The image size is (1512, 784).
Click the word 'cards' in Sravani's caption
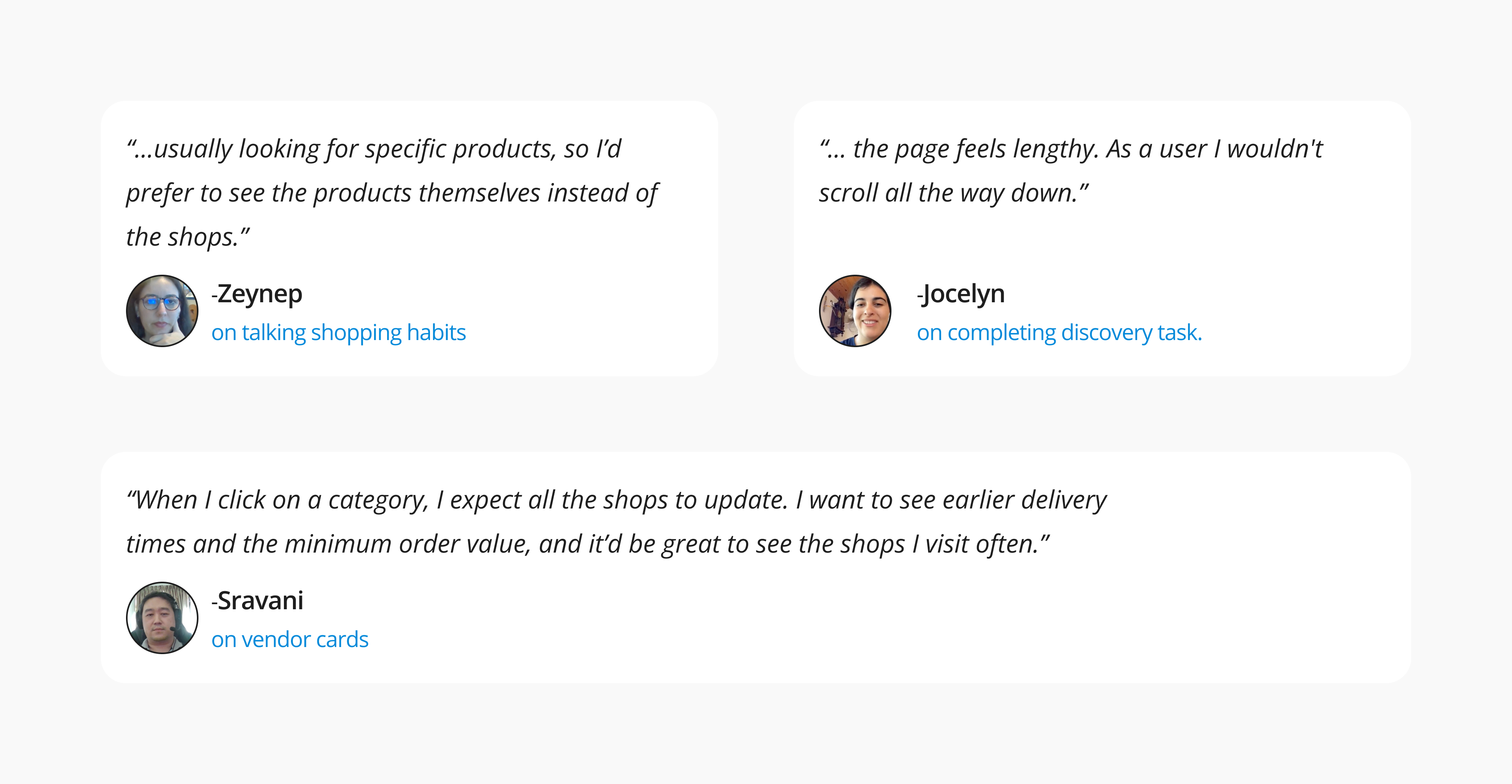pyautogui.click(x=342, y=640)
